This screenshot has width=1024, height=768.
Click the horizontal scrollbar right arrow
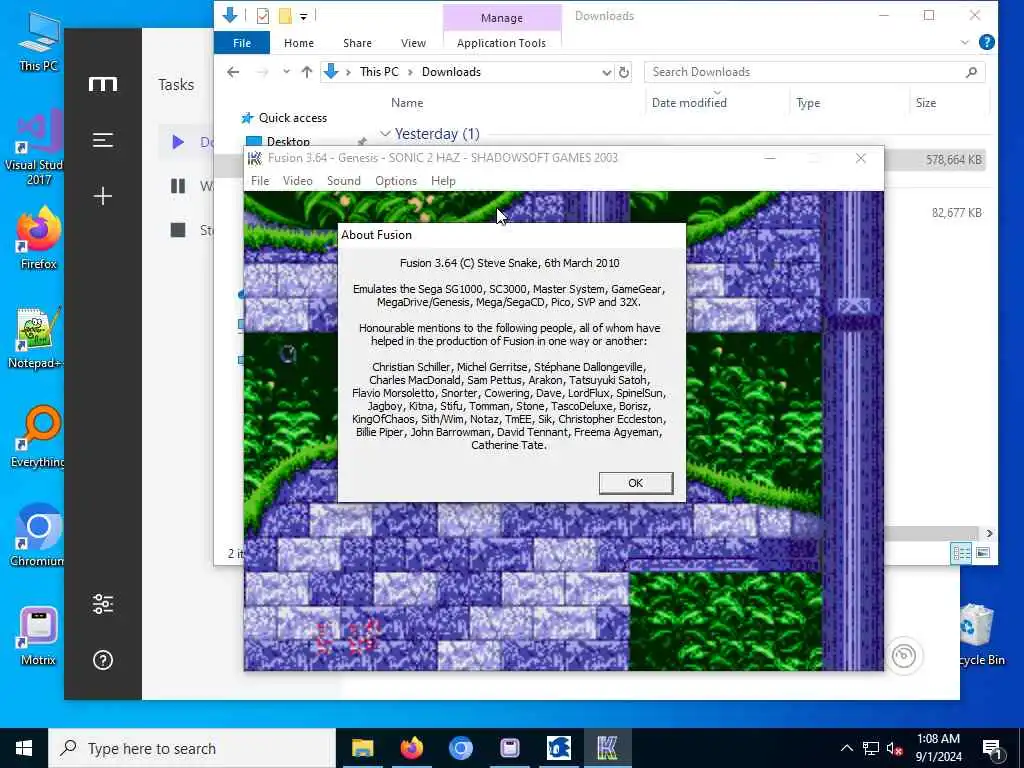click(989, 534)
